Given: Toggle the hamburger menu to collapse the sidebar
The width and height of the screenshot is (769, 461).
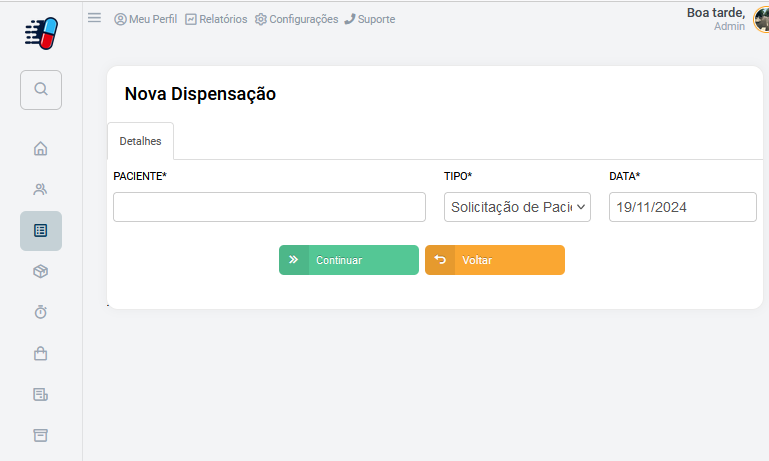Looking at the screenshot, I should [95, 18].
